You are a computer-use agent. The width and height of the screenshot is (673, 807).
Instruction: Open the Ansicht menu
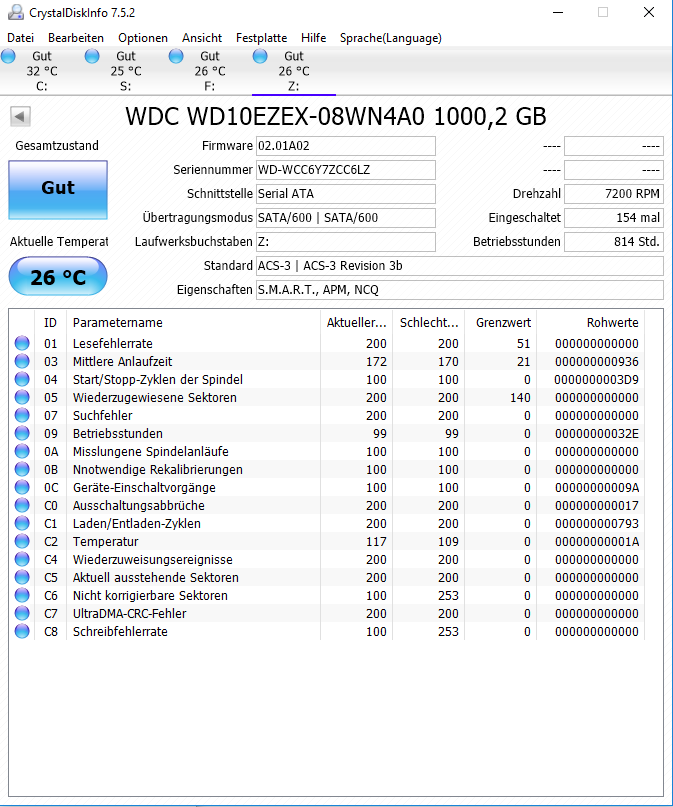202,38
